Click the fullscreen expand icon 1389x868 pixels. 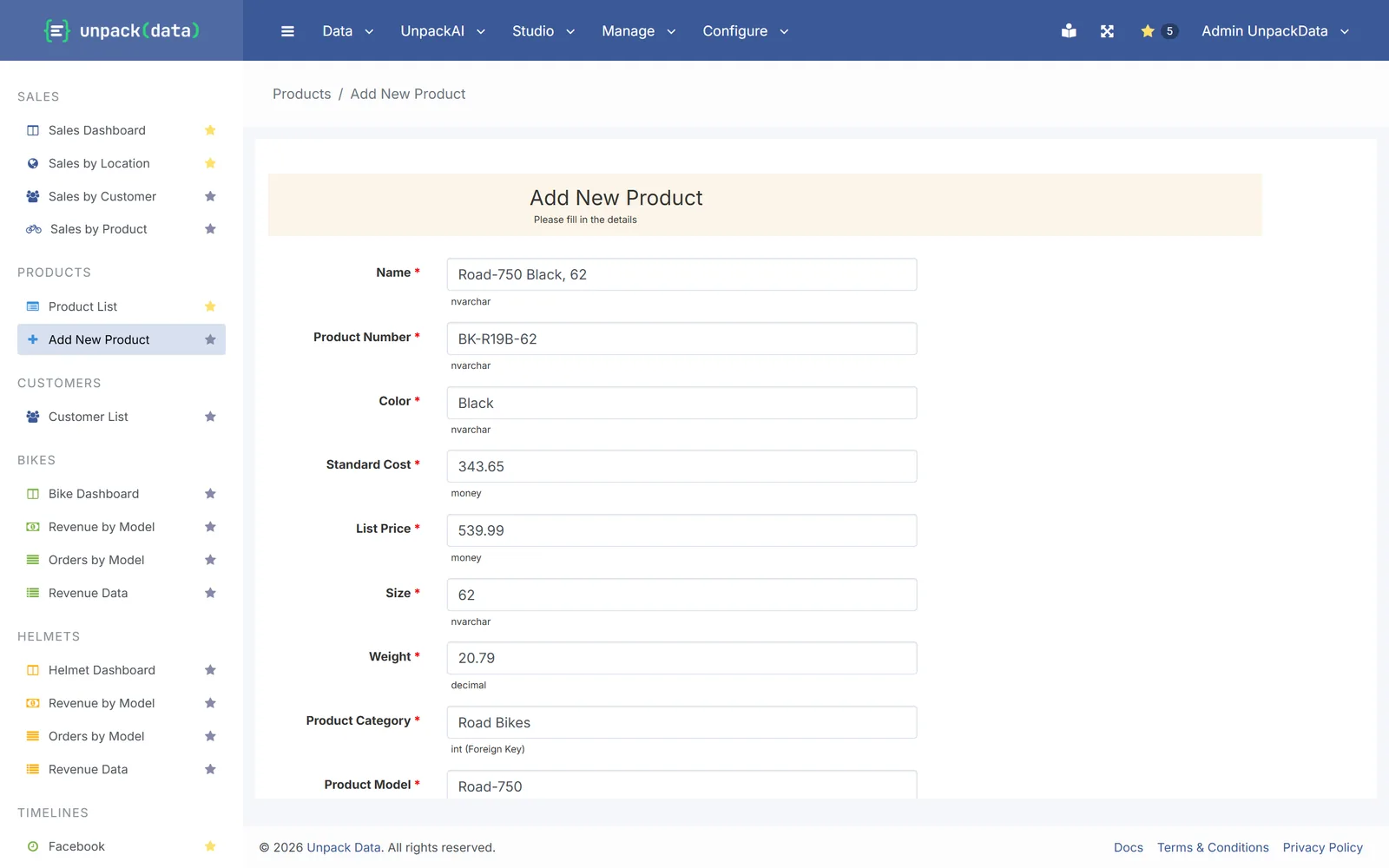(1107, 31)
